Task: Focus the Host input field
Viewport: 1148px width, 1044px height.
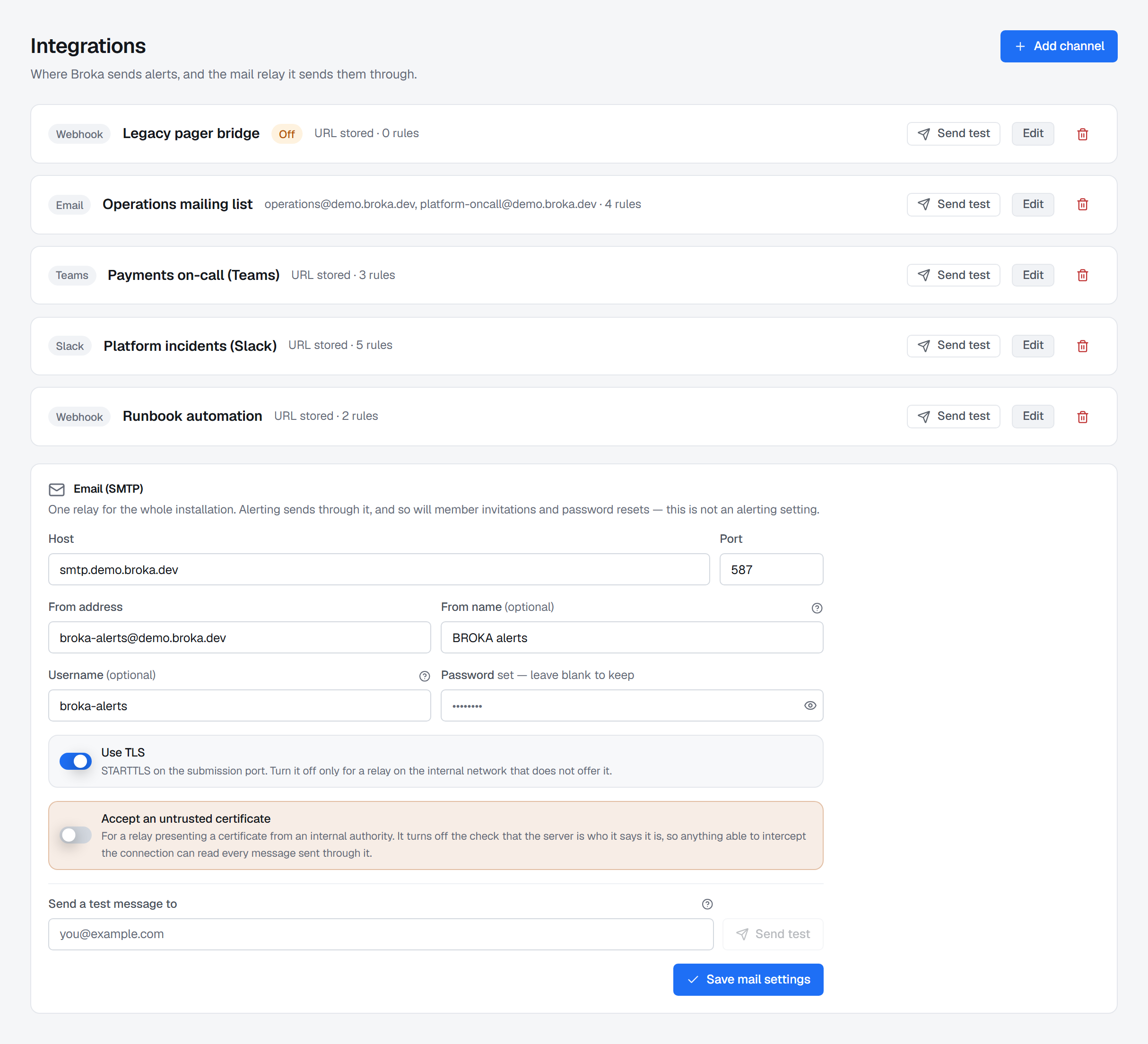Action: (x=379, y=569)
